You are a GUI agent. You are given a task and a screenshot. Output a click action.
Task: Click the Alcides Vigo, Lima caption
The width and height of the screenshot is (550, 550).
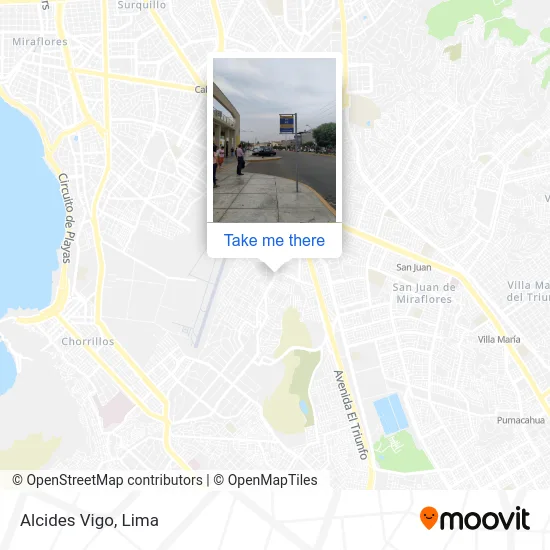click(x=89, y=520)
